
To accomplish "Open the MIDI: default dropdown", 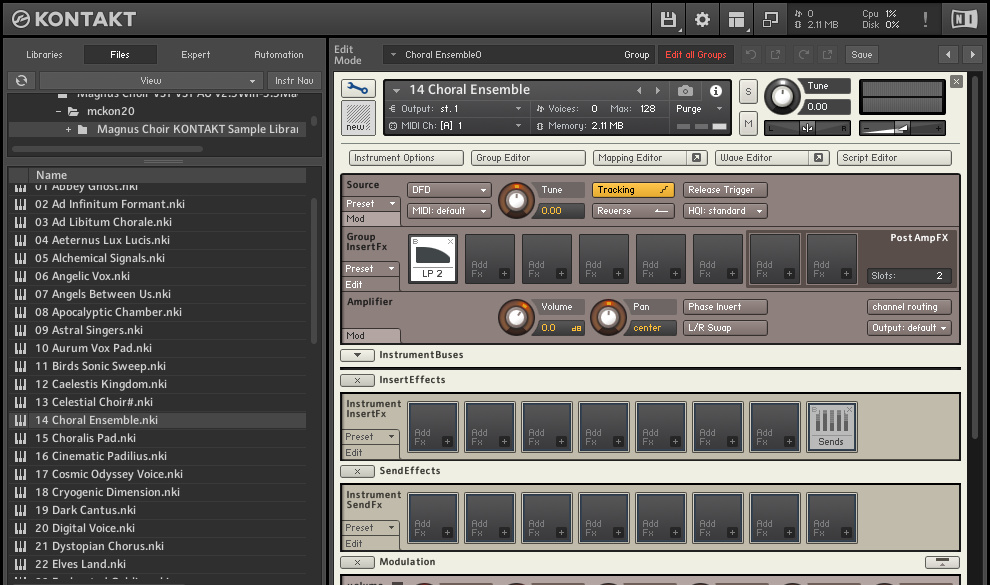I will point(449,211).
